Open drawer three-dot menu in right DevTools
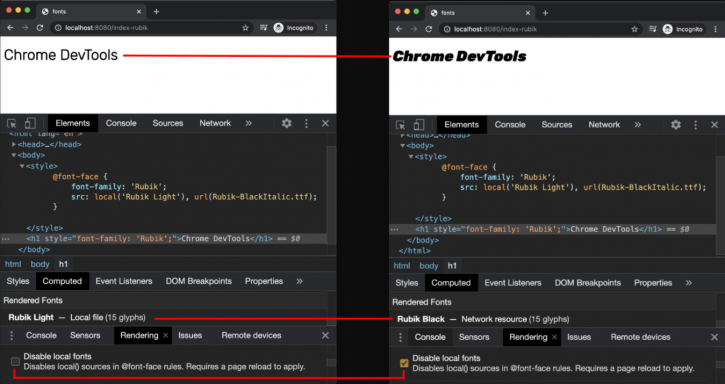The height and width of the screenshot is (384, 725). pyautogui.click(x=400, y=337)
